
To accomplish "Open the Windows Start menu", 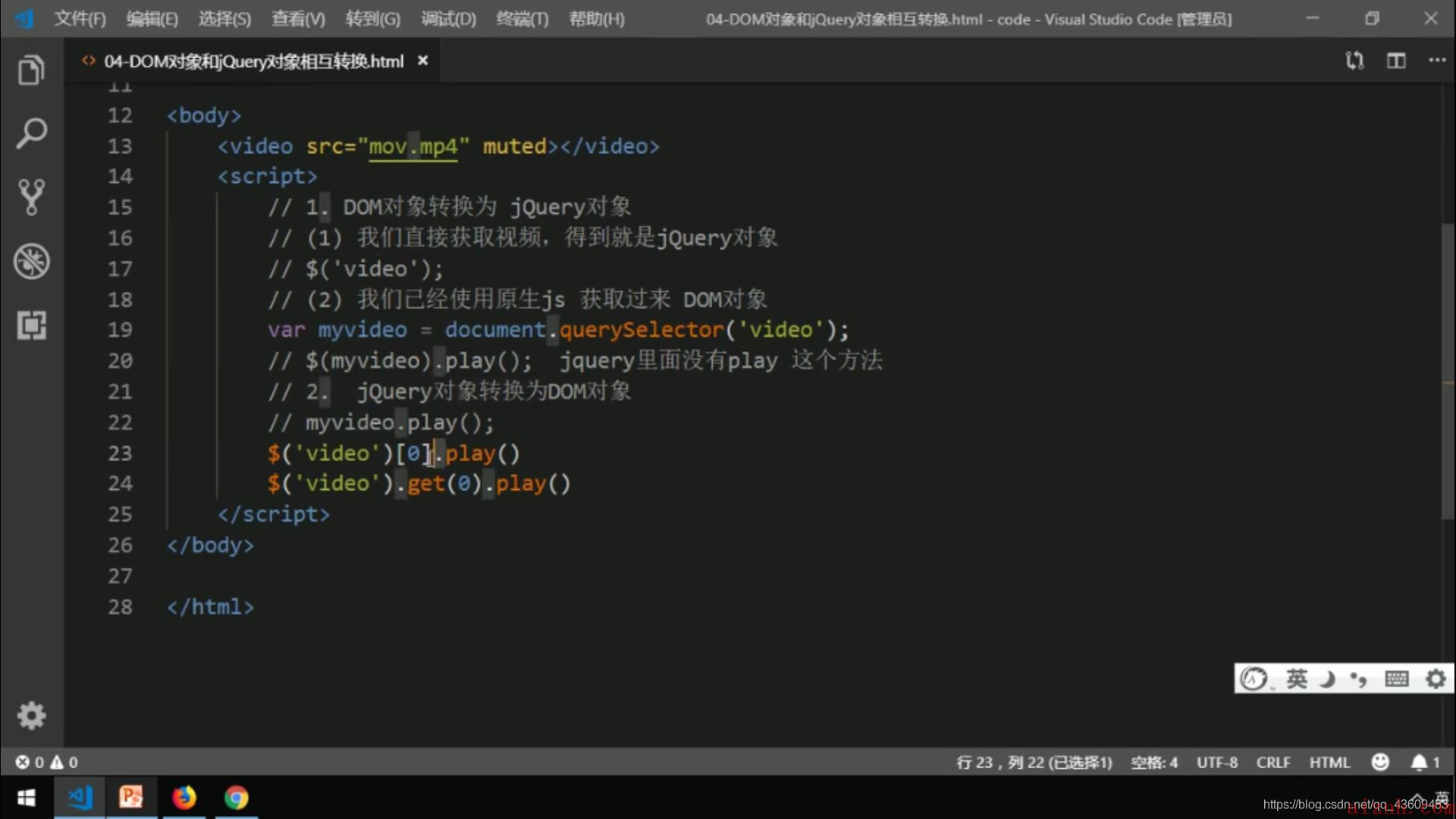I will tap(27, 798).
